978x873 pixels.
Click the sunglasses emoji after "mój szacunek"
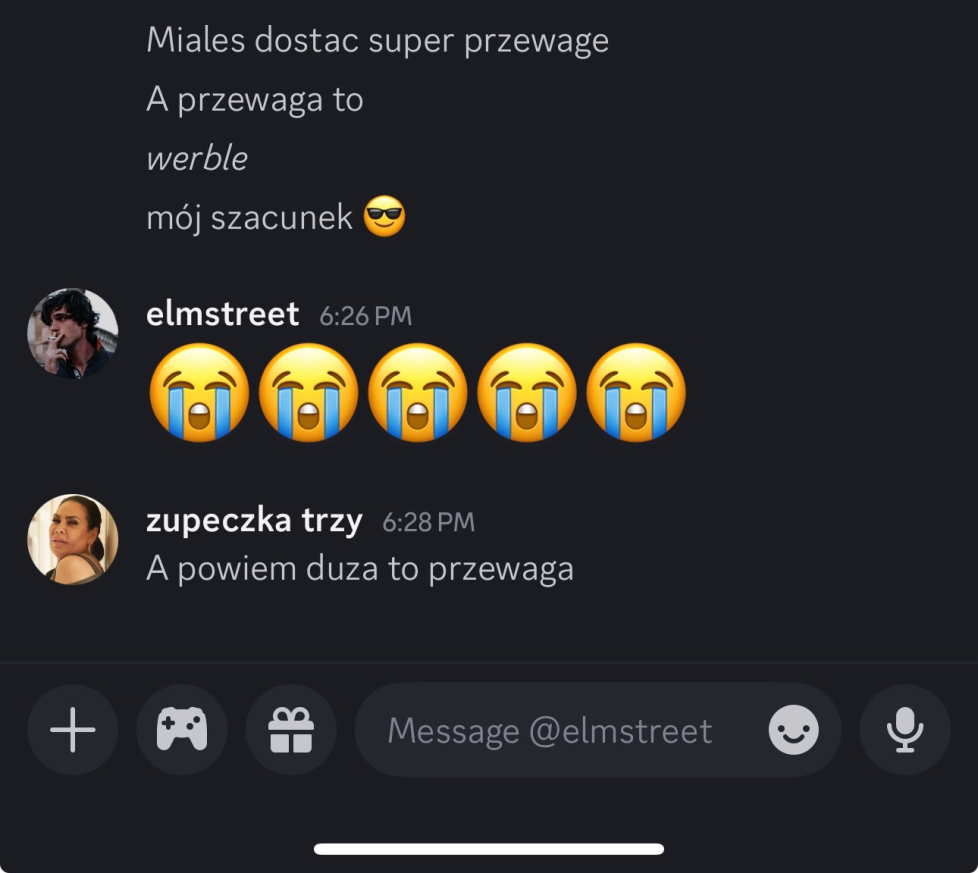pos(385,217)
